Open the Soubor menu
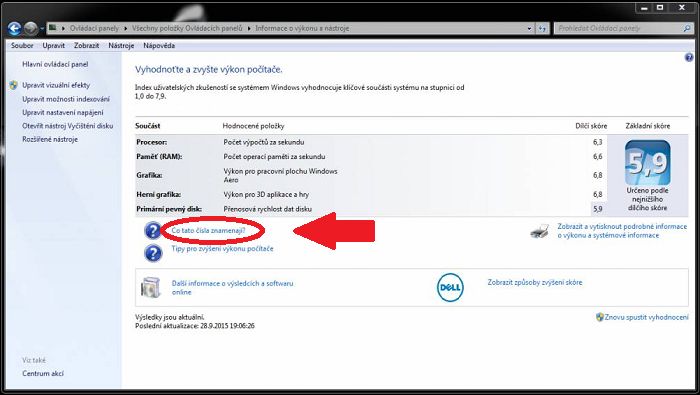 click(22, 46)
